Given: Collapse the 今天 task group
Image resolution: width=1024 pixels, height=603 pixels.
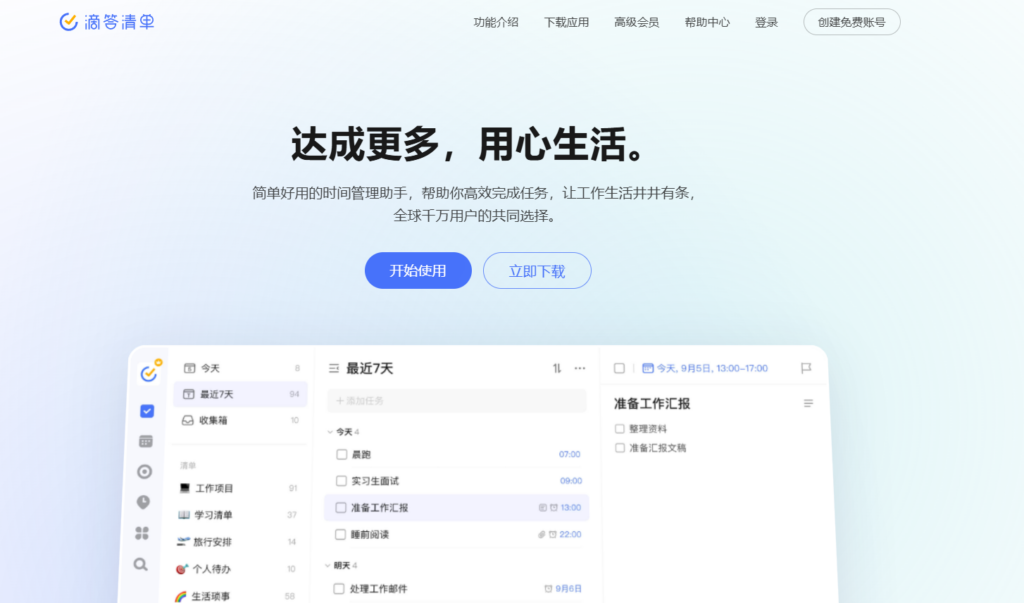Looking at the screenshot, I should (x=328, y=433).
